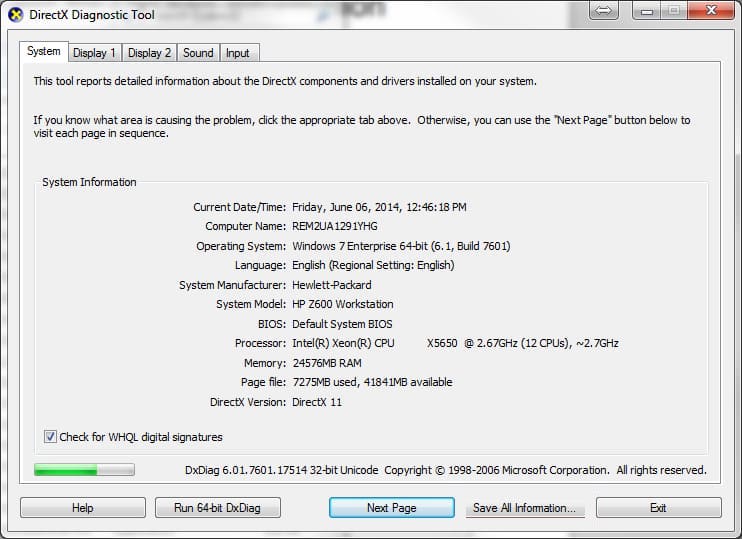Viewport: 742px width, 539px height.
Task: Minimize the DirectX Diagnostic Tool window
Action: point(647,10)
